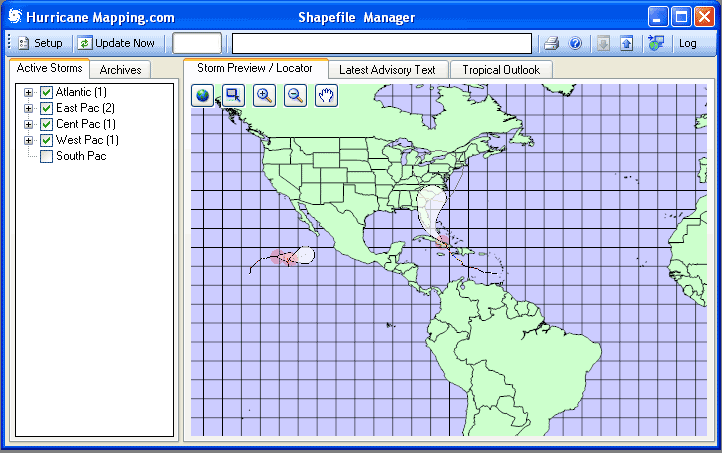Click the small blank toolbar field
This screenshot has width=722, height=453.
197,43
